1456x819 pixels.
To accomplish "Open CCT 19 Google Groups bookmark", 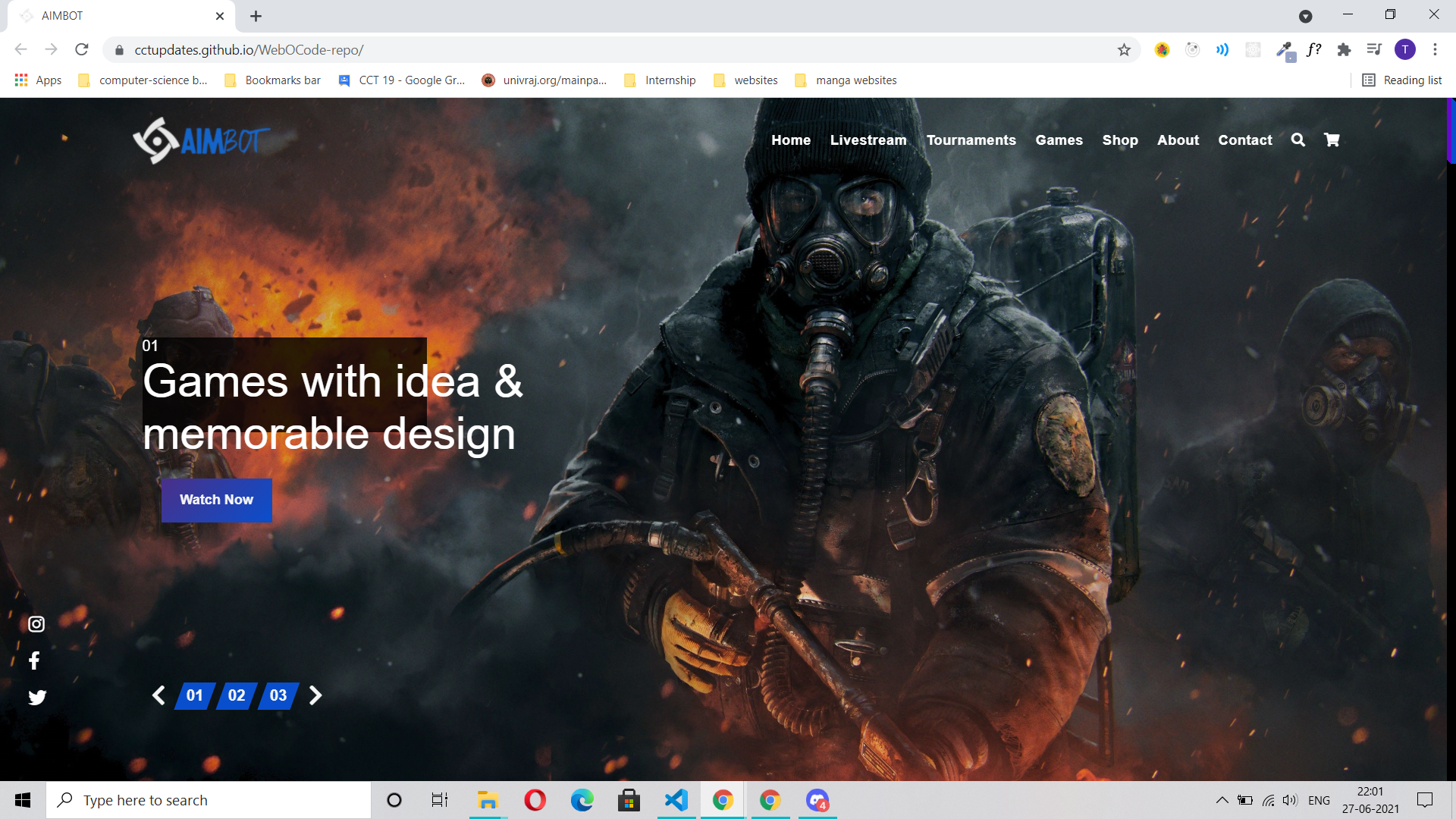I will tap(402, 80).
